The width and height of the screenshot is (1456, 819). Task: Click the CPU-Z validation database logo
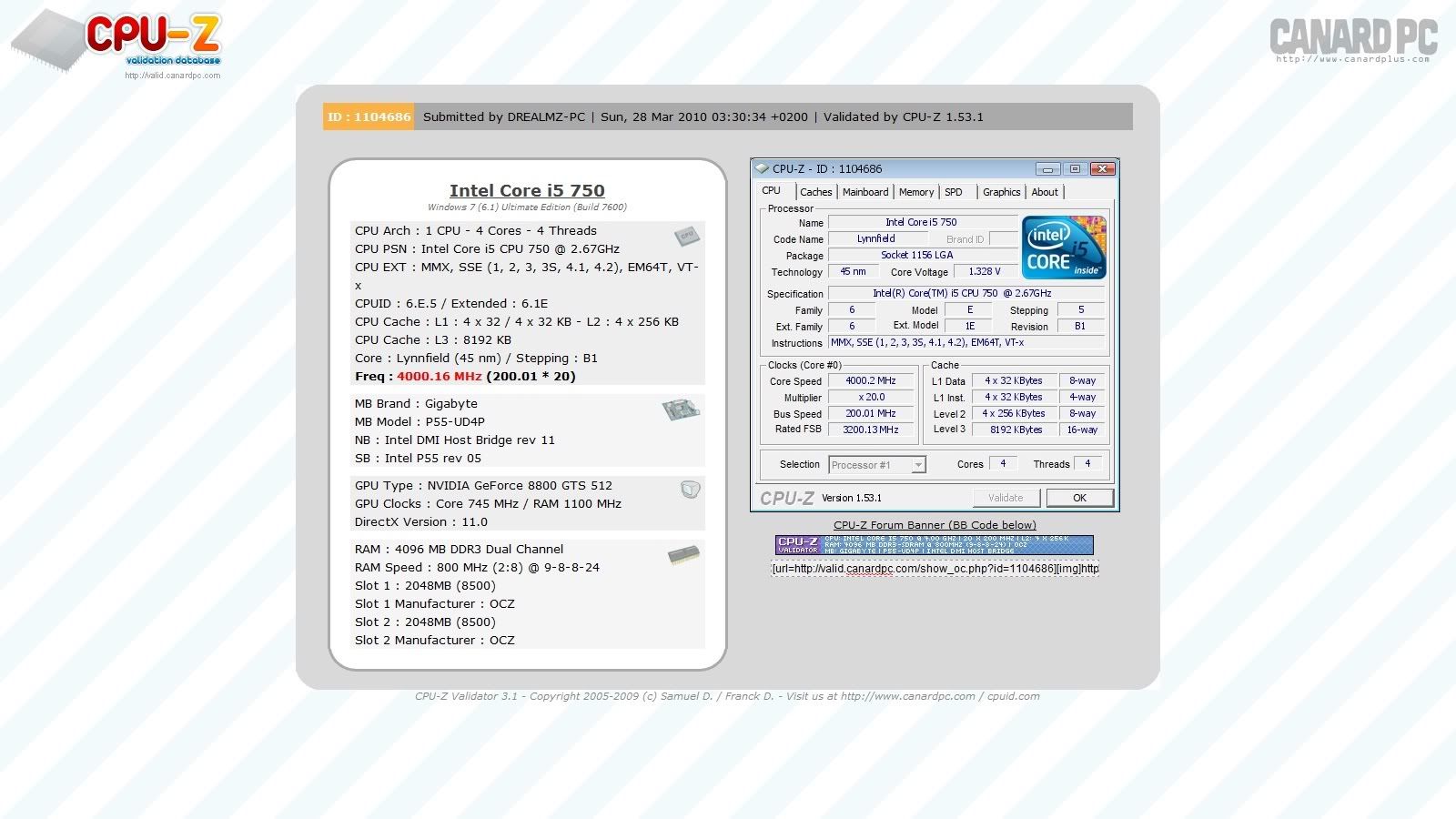click(118, 43)
